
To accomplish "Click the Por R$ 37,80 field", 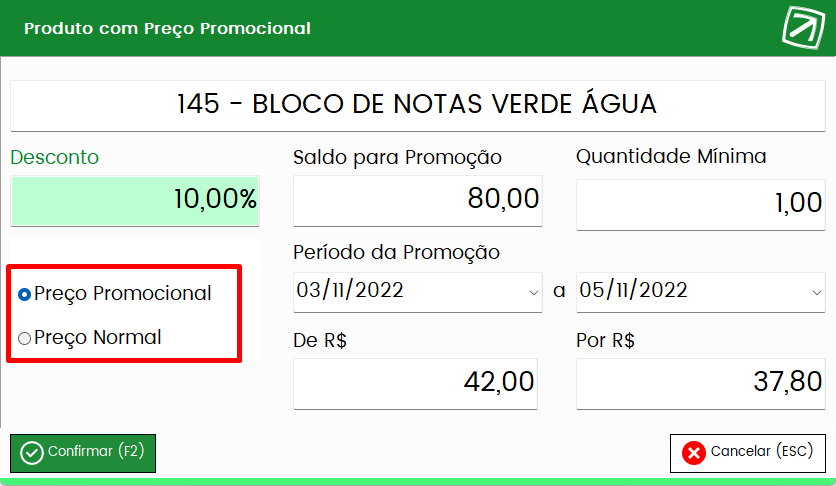I will [x=701, y=384].
